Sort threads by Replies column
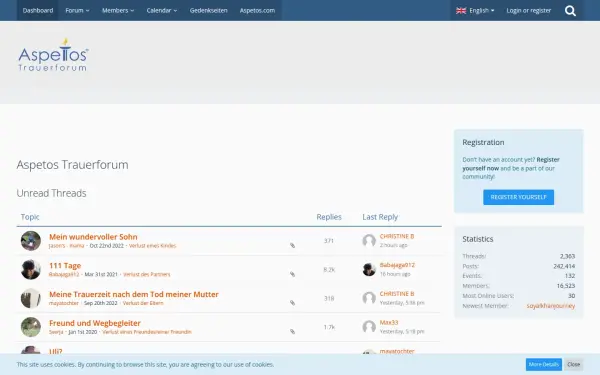Screen dimensions: 600x375 [x=329, y=217]
